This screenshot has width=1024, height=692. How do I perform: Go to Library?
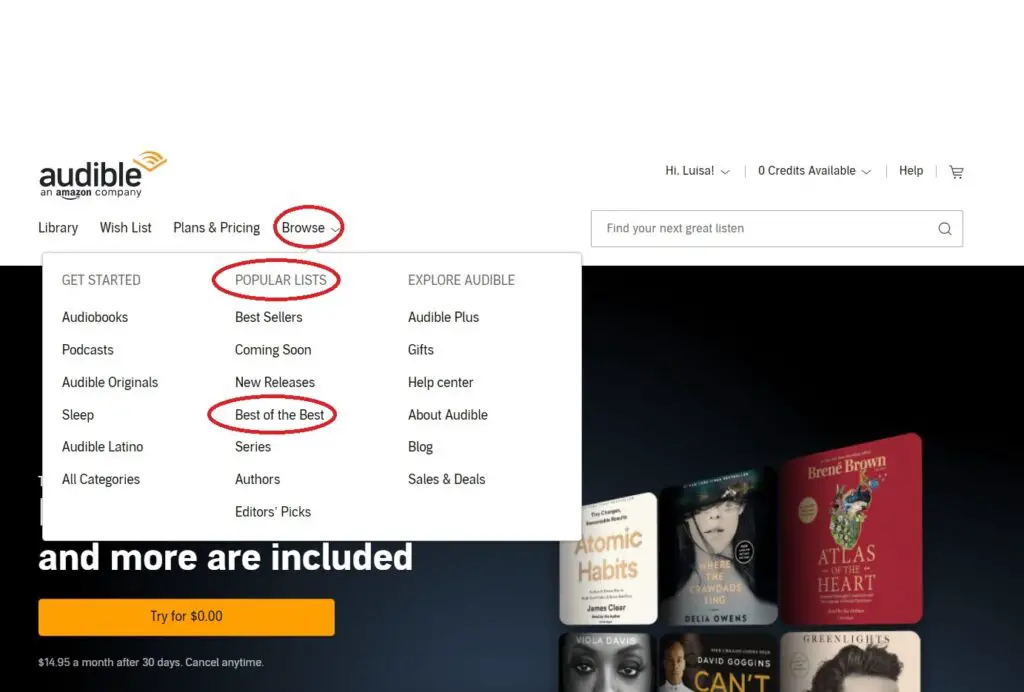(x=58, y=228)
